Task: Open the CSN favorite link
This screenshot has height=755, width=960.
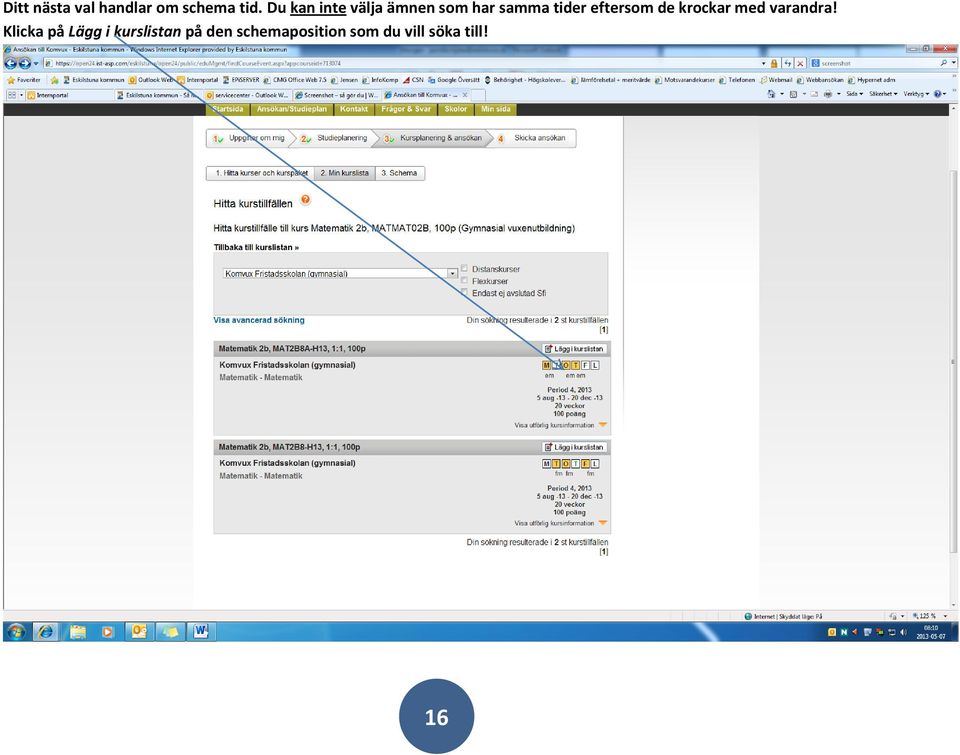Action: (413, 80)
